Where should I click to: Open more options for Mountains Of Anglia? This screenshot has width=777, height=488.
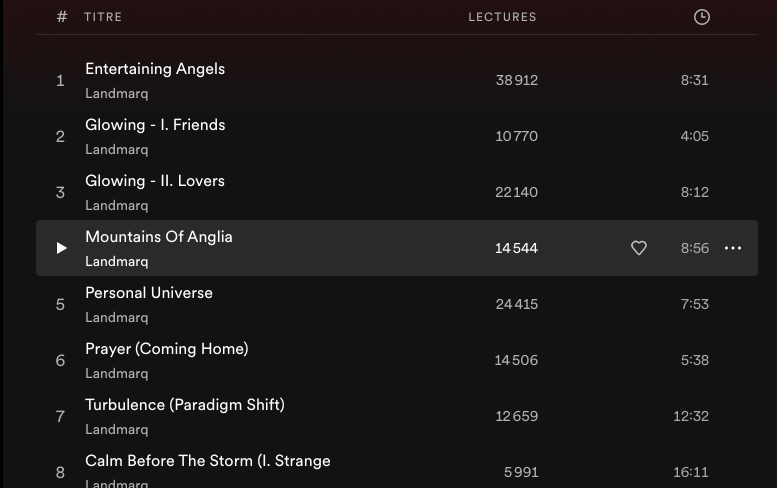click(733, 248)
